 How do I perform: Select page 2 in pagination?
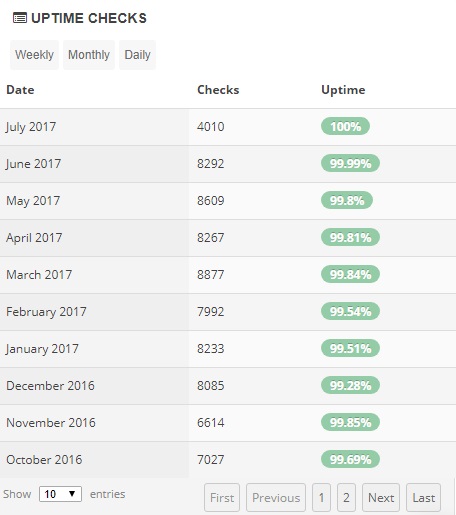click(346, 497)
